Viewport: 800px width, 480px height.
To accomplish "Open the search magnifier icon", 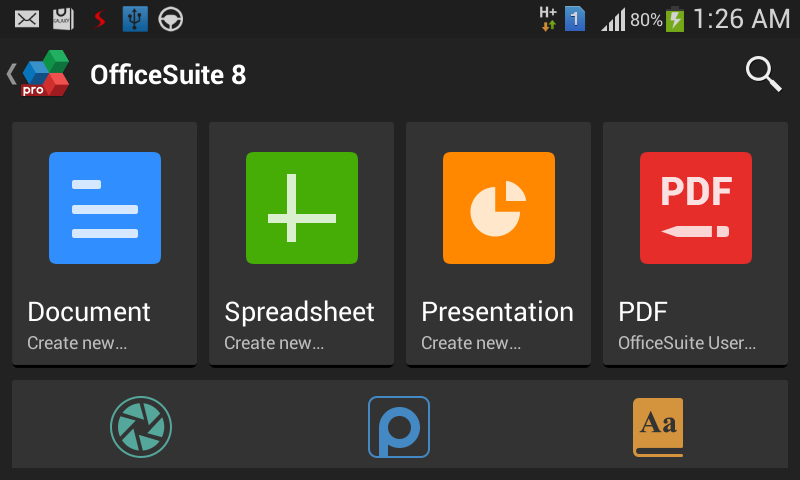I will click(763, 74).
